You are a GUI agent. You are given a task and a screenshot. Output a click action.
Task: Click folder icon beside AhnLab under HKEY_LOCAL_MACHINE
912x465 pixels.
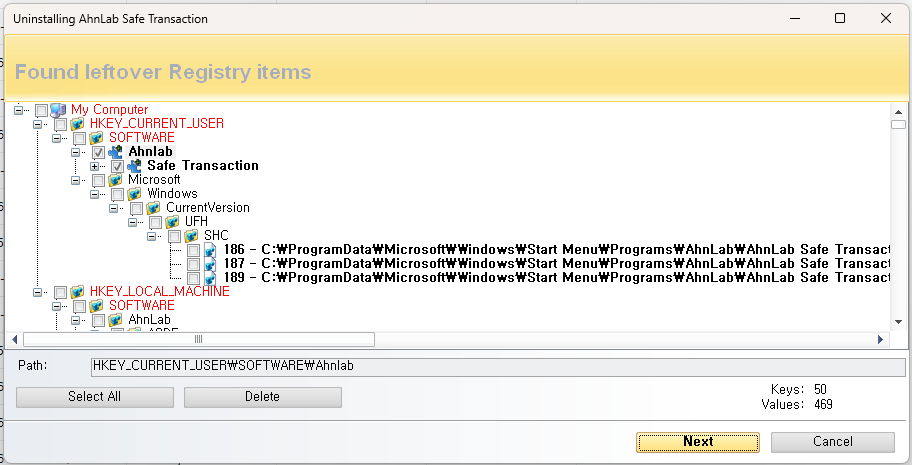point(116,320)
